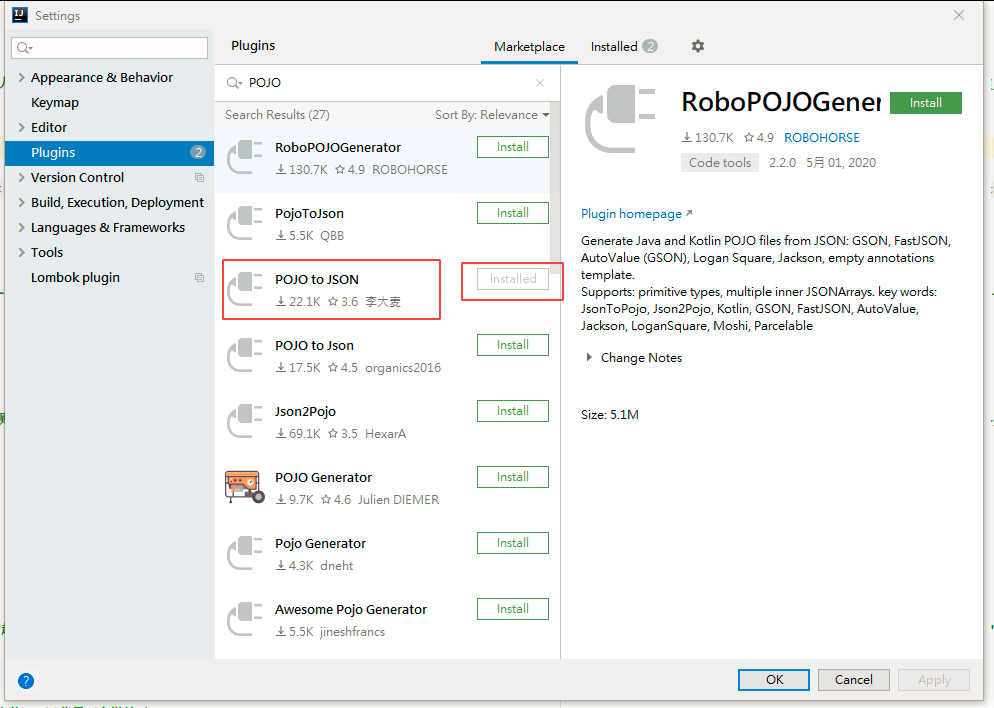Viewport: 994px width, 708px height.
Task: Click the Search Results (27) label
Action: coord(277,115)
